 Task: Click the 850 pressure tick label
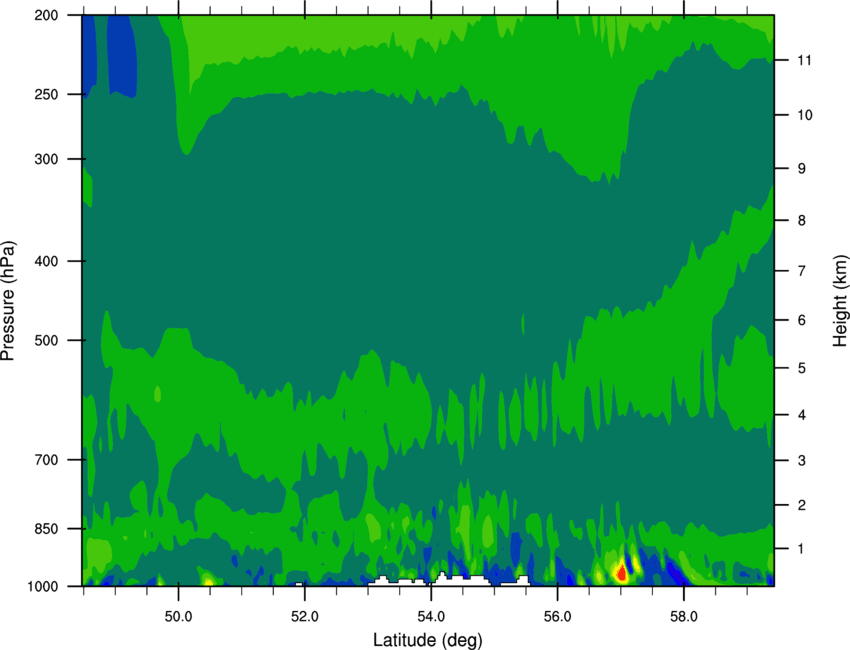pos(46,528)
